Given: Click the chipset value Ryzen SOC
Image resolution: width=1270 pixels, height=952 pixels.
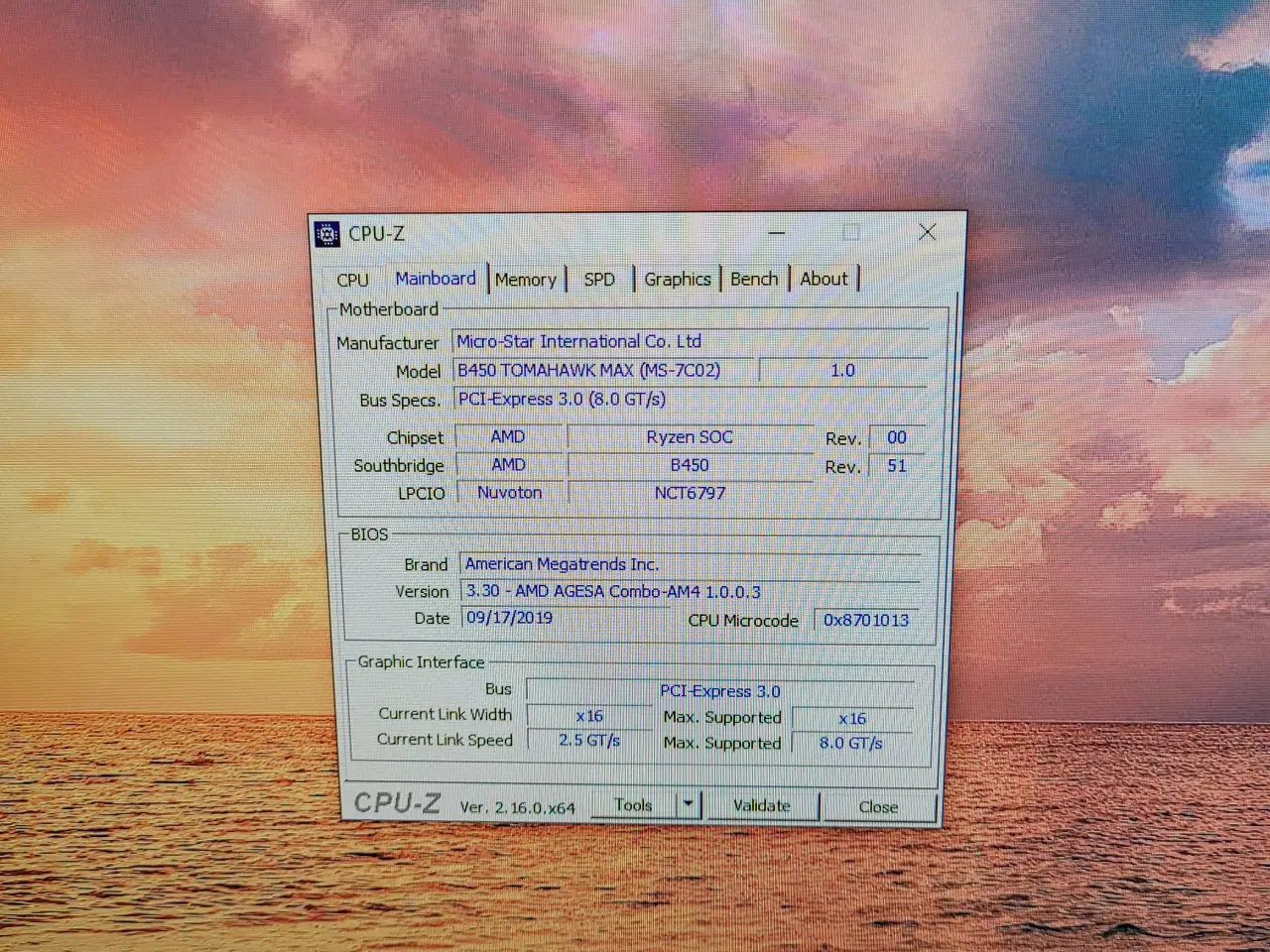Looking at the screenshot, I should coord(690,436).
